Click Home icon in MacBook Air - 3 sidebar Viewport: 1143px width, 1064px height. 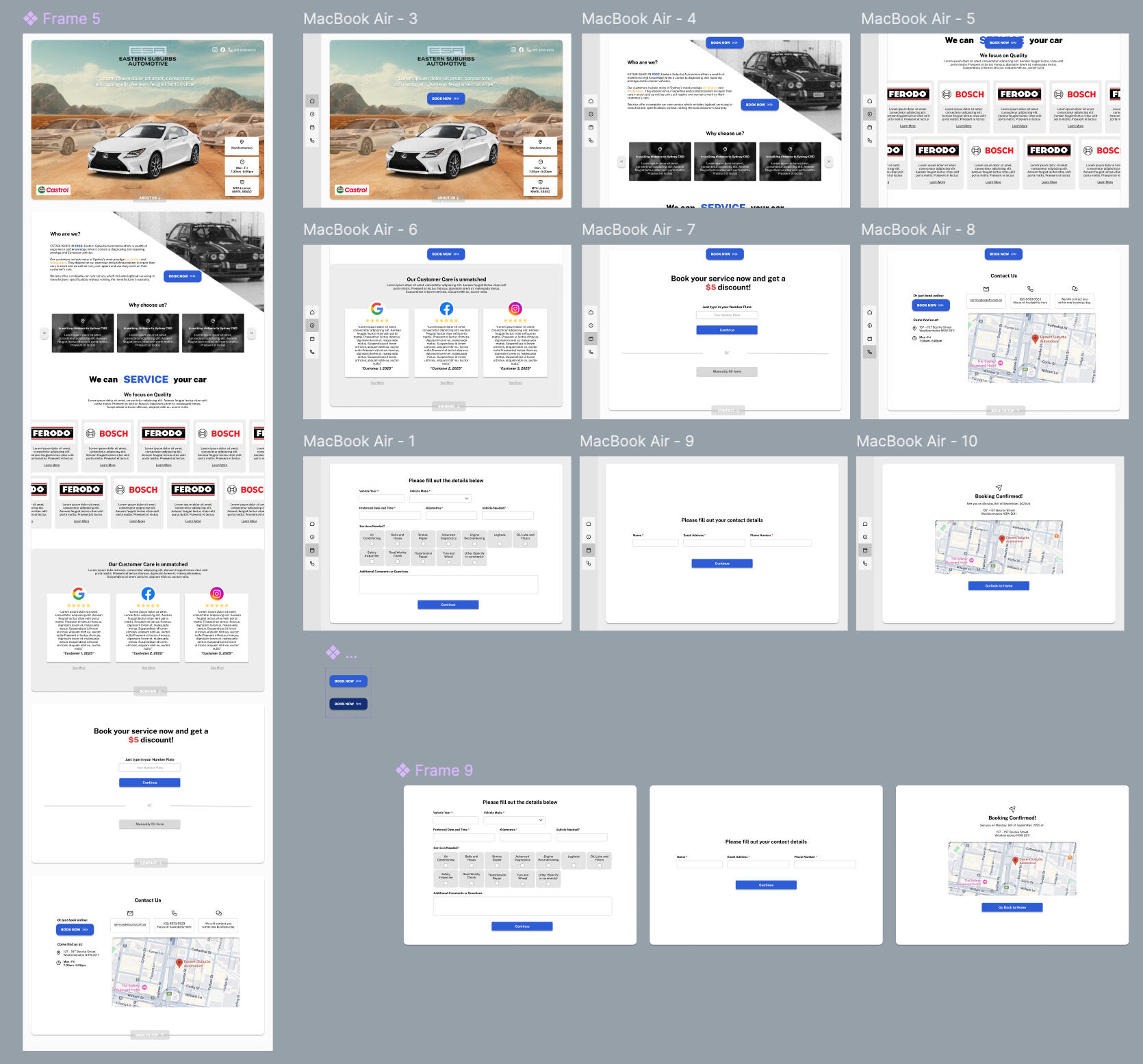(312, 101)
